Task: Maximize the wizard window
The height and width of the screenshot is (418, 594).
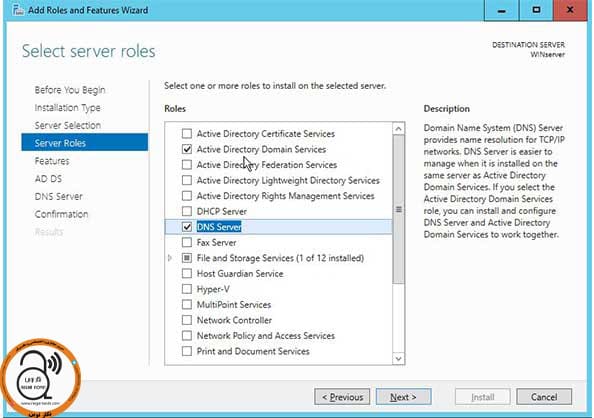Action: [x=536, y=10]
